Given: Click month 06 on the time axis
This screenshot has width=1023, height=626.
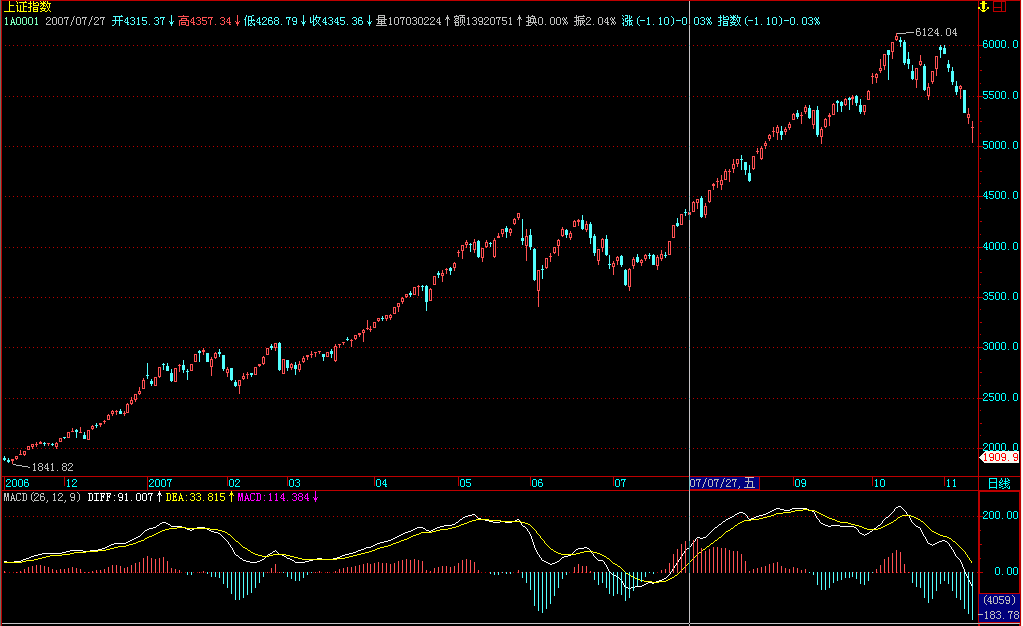Looking at the screenshot, I should [x=537, y=483].
